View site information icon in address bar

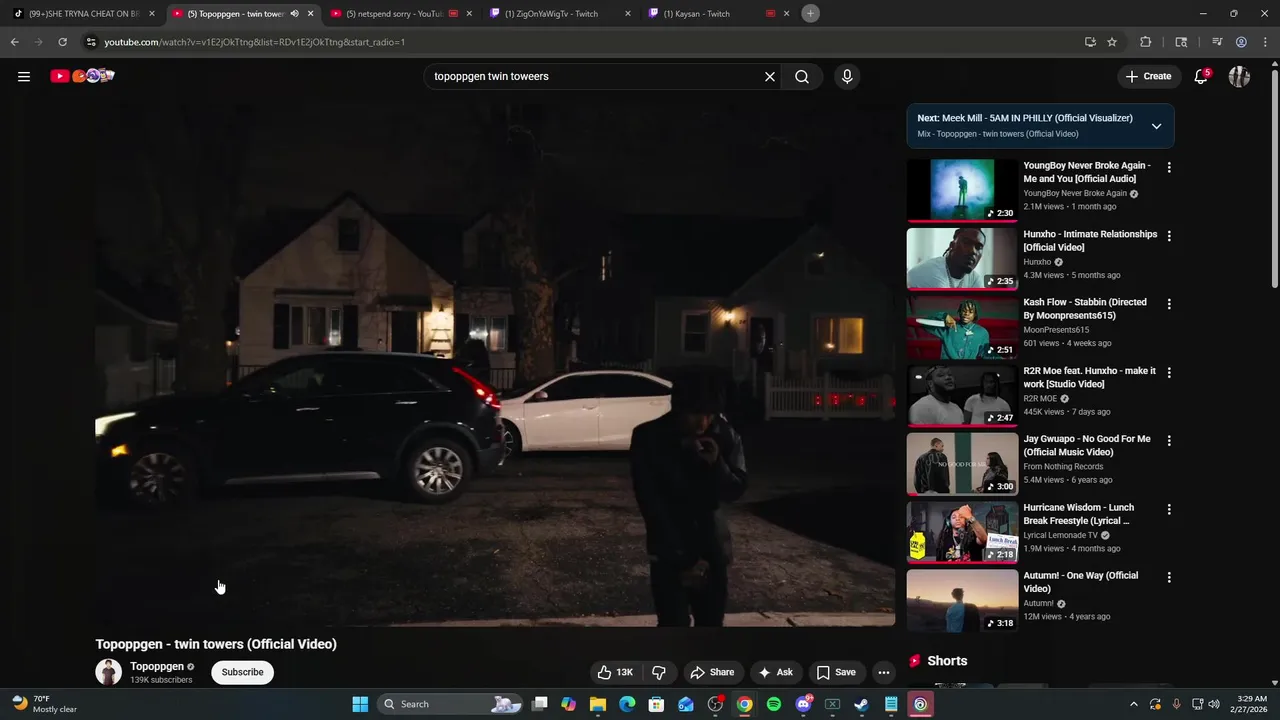pos(91,42)
